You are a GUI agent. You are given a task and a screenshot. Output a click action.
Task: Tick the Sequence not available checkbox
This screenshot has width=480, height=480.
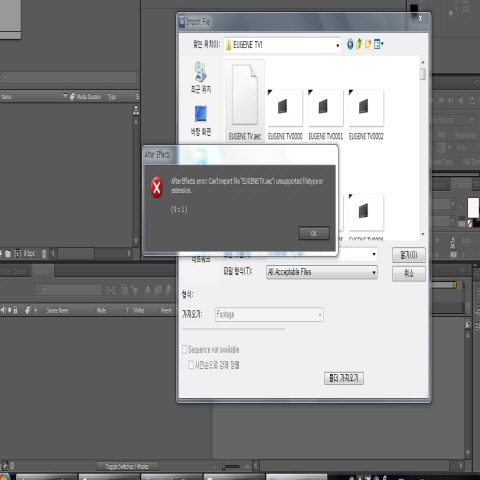[x=184, y=349]
